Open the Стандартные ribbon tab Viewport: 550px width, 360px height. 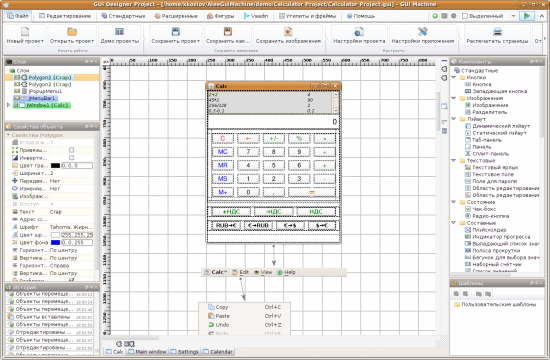tap(123, 16)
